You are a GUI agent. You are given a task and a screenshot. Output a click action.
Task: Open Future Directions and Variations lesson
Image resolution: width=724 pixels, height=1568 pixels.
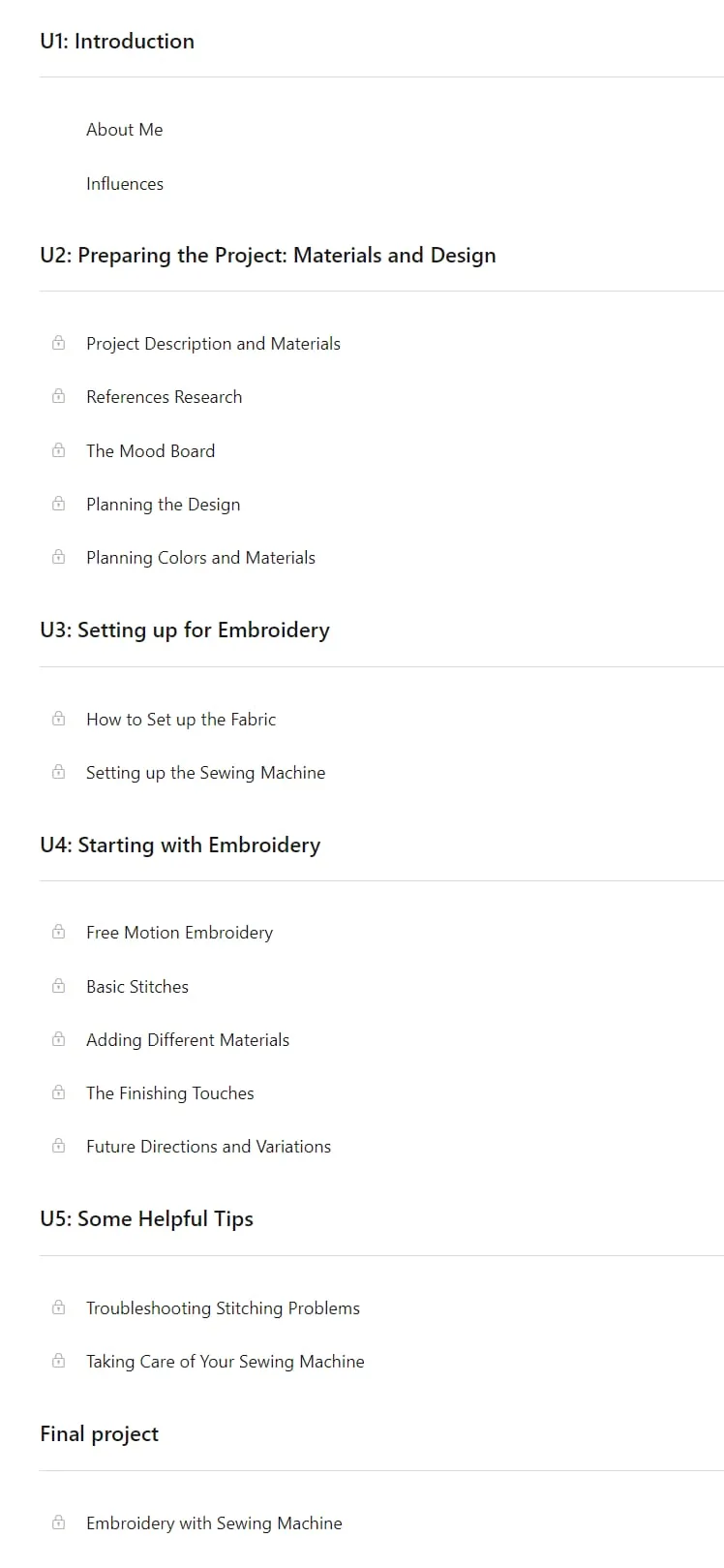pyautogui.click(x=208, y=1147)
